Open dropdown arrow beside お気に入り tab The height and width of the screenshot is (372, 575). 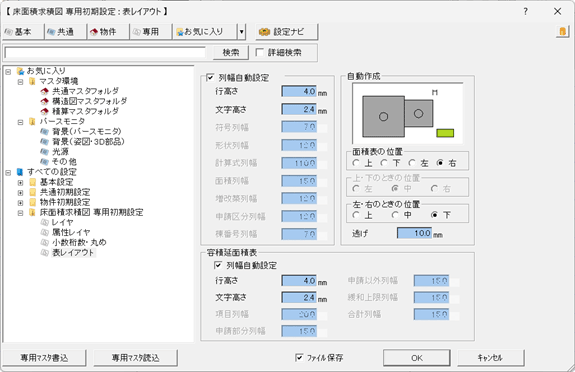click(241, 32)
